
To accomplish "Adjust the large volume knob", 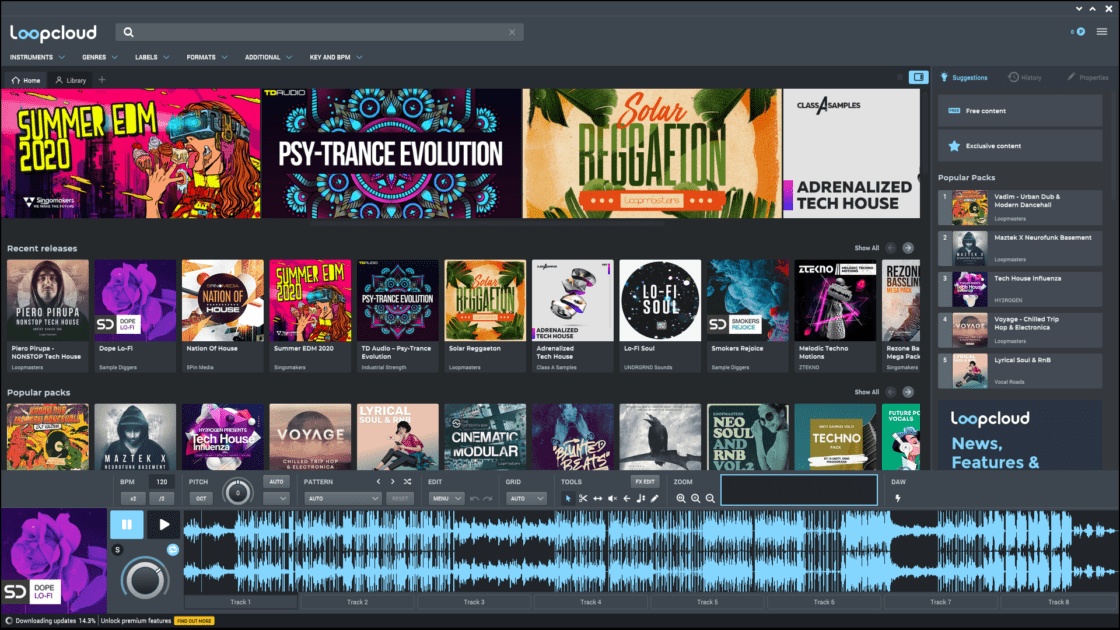I will click(145, 580).
